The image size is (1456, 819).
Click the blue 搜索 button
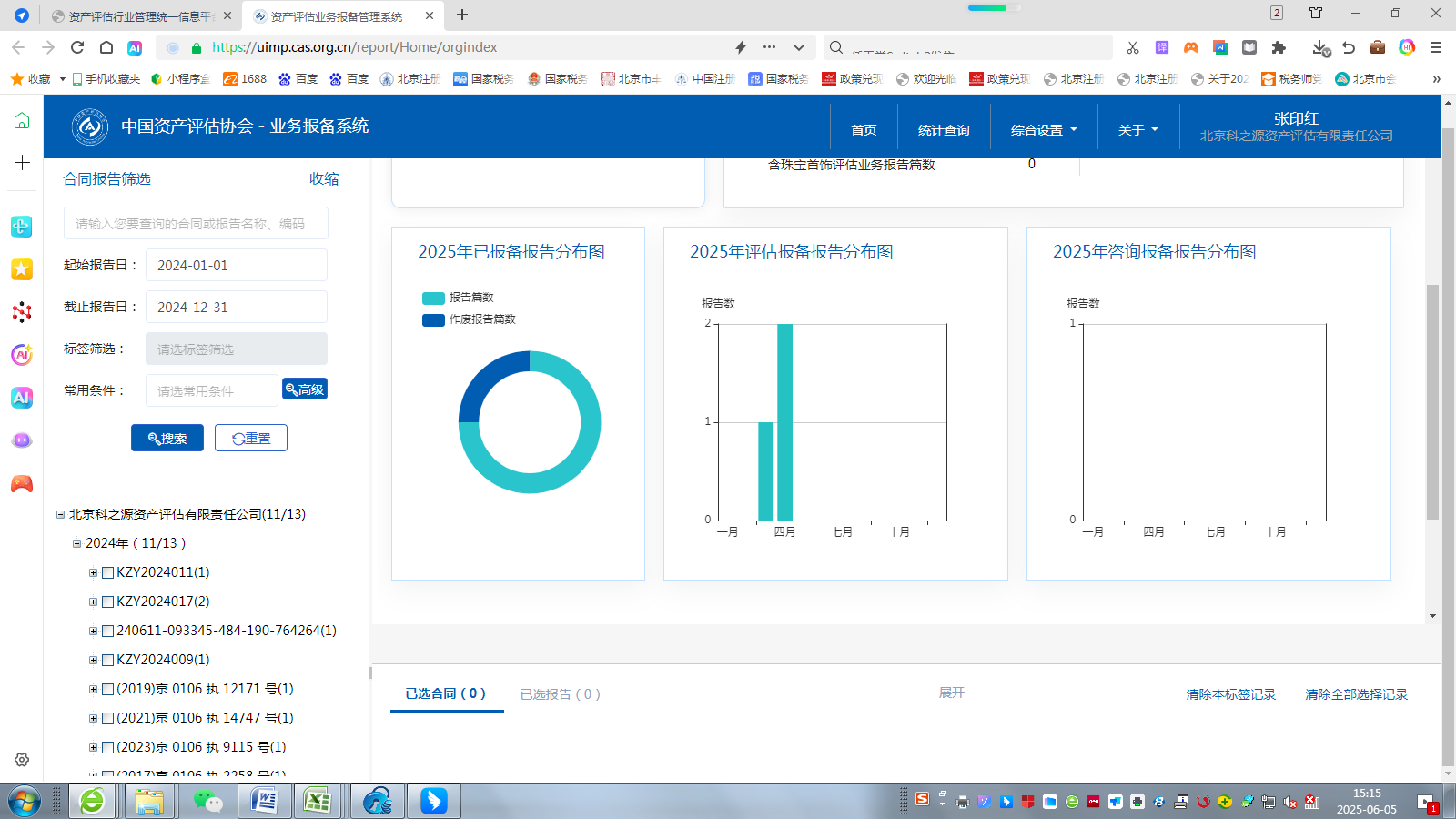tap(167, 438)
